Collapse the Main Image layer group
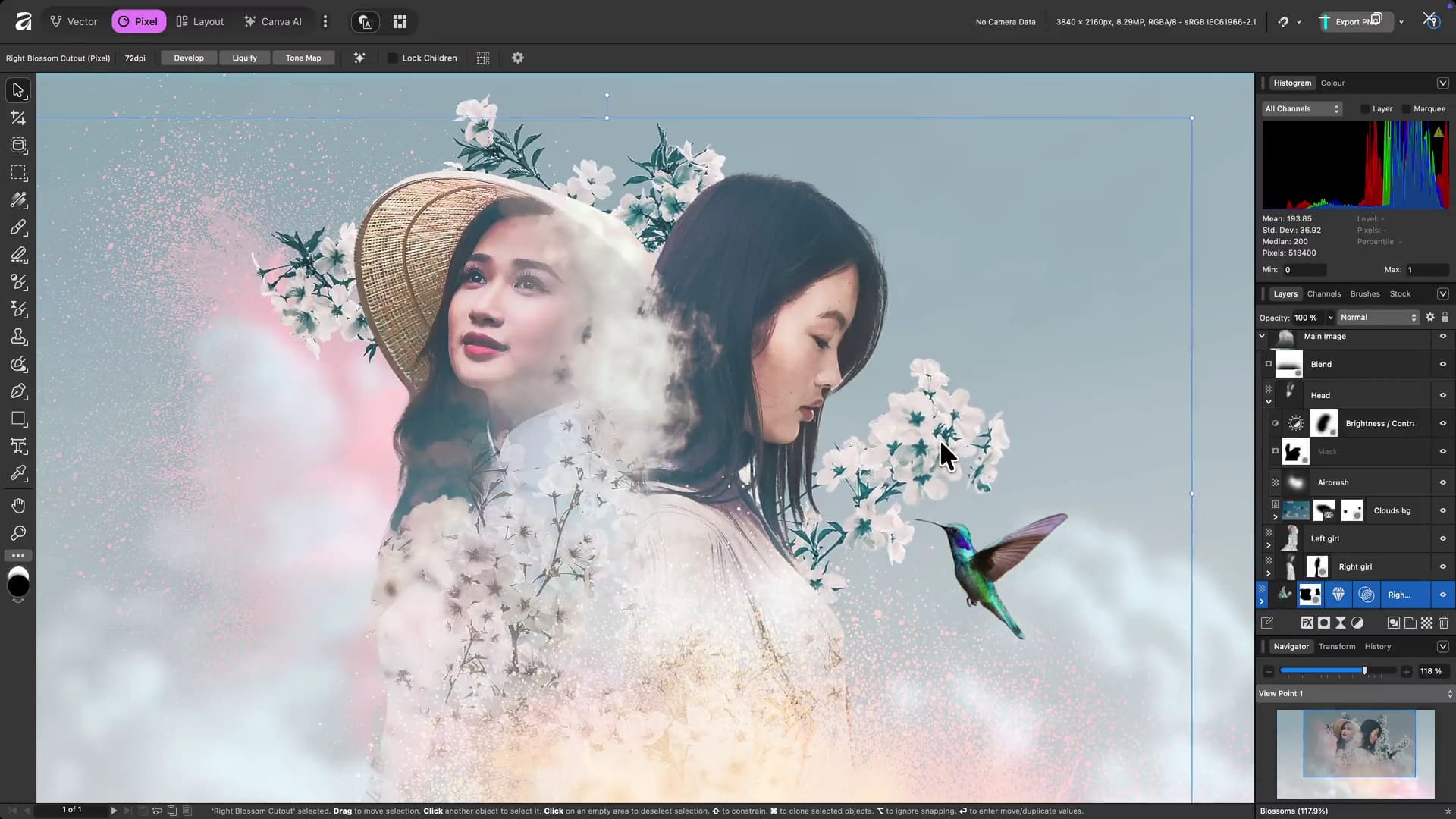The image size is (1456, 819). (x=1261, y=336)
